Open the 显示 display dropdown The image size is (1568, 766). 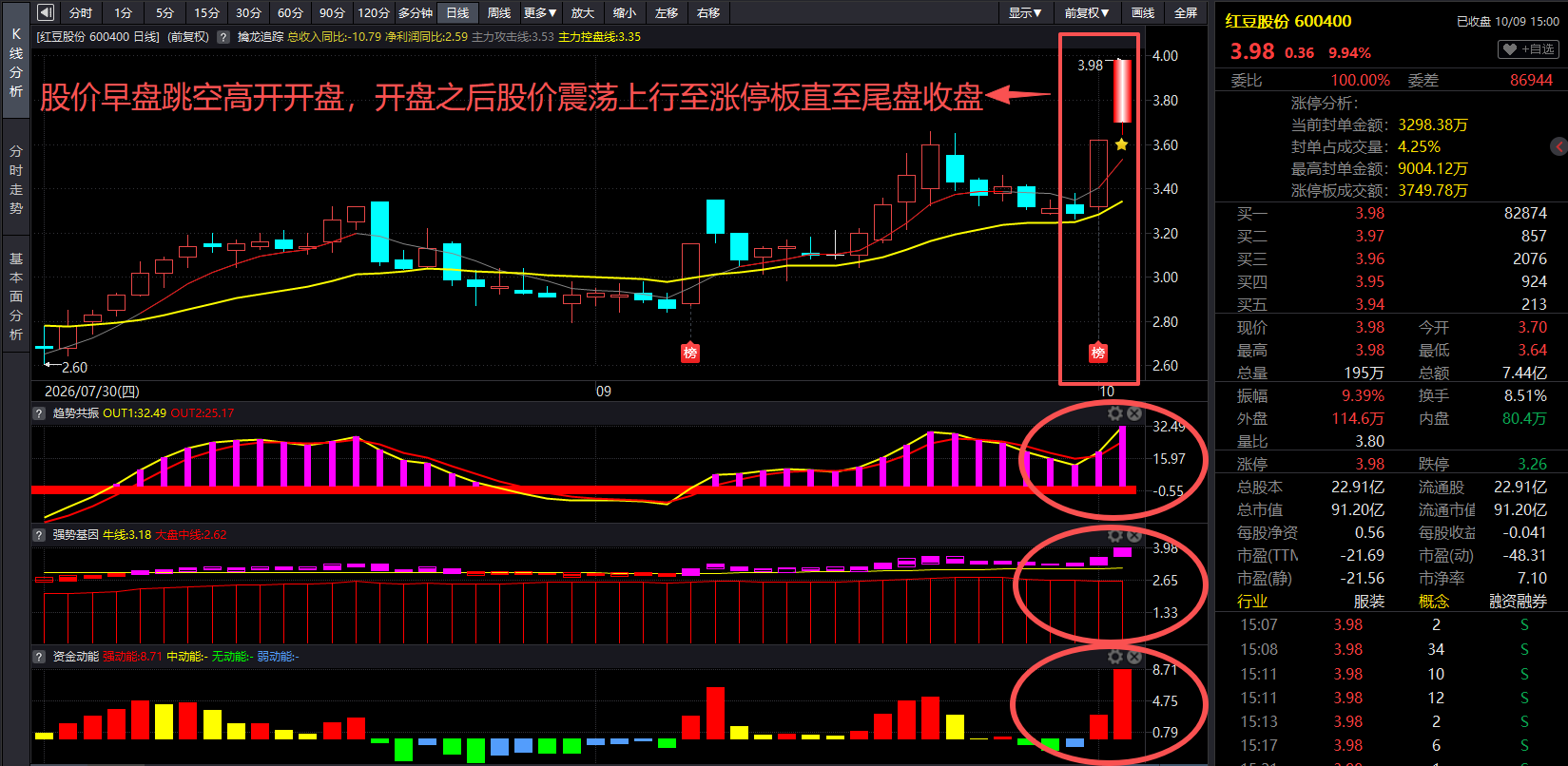point(1025,12)
